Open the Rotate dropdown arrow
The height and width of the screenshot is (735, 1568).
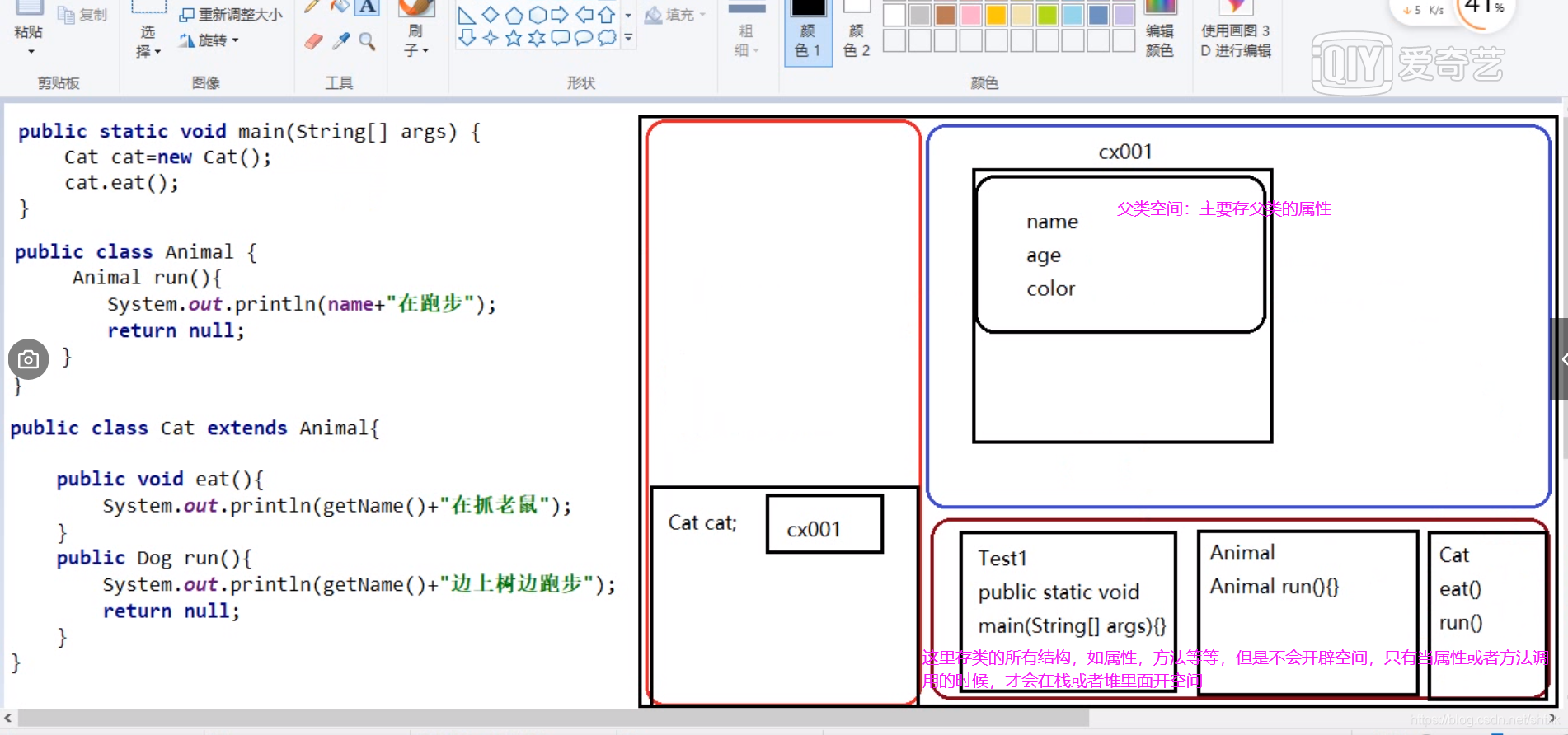point(236,40)
